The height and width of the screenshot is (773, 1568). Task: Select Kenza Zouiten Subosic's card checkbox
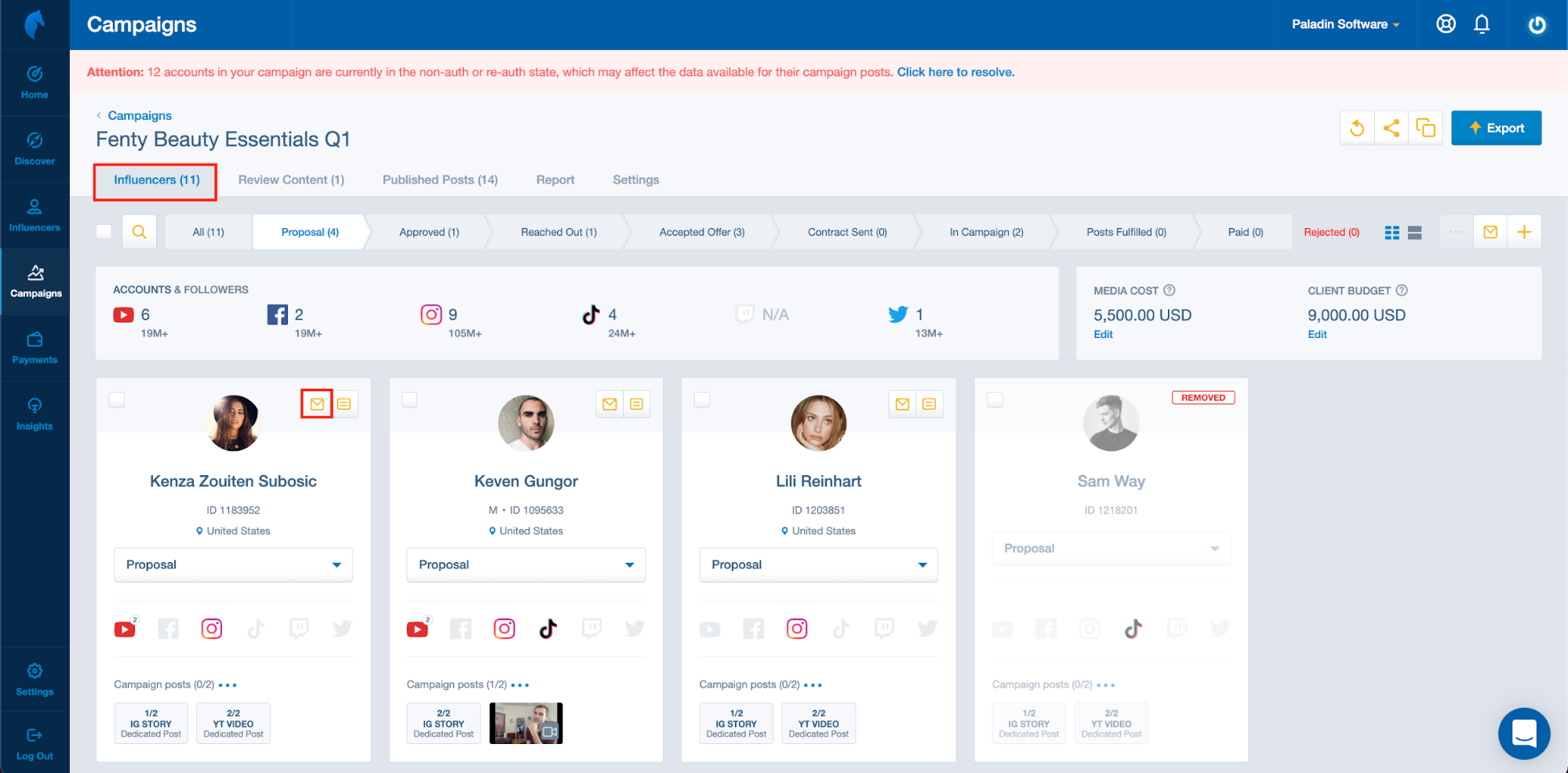pyautogui.click(x=117, y=400)
